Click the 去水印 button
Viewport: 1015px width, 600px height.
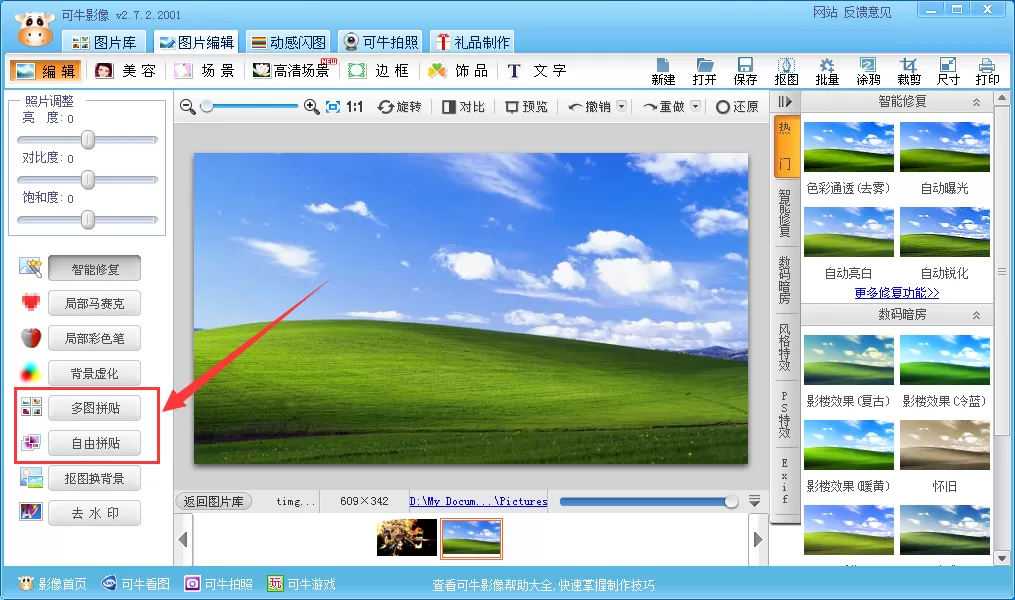tap(95, 513)
